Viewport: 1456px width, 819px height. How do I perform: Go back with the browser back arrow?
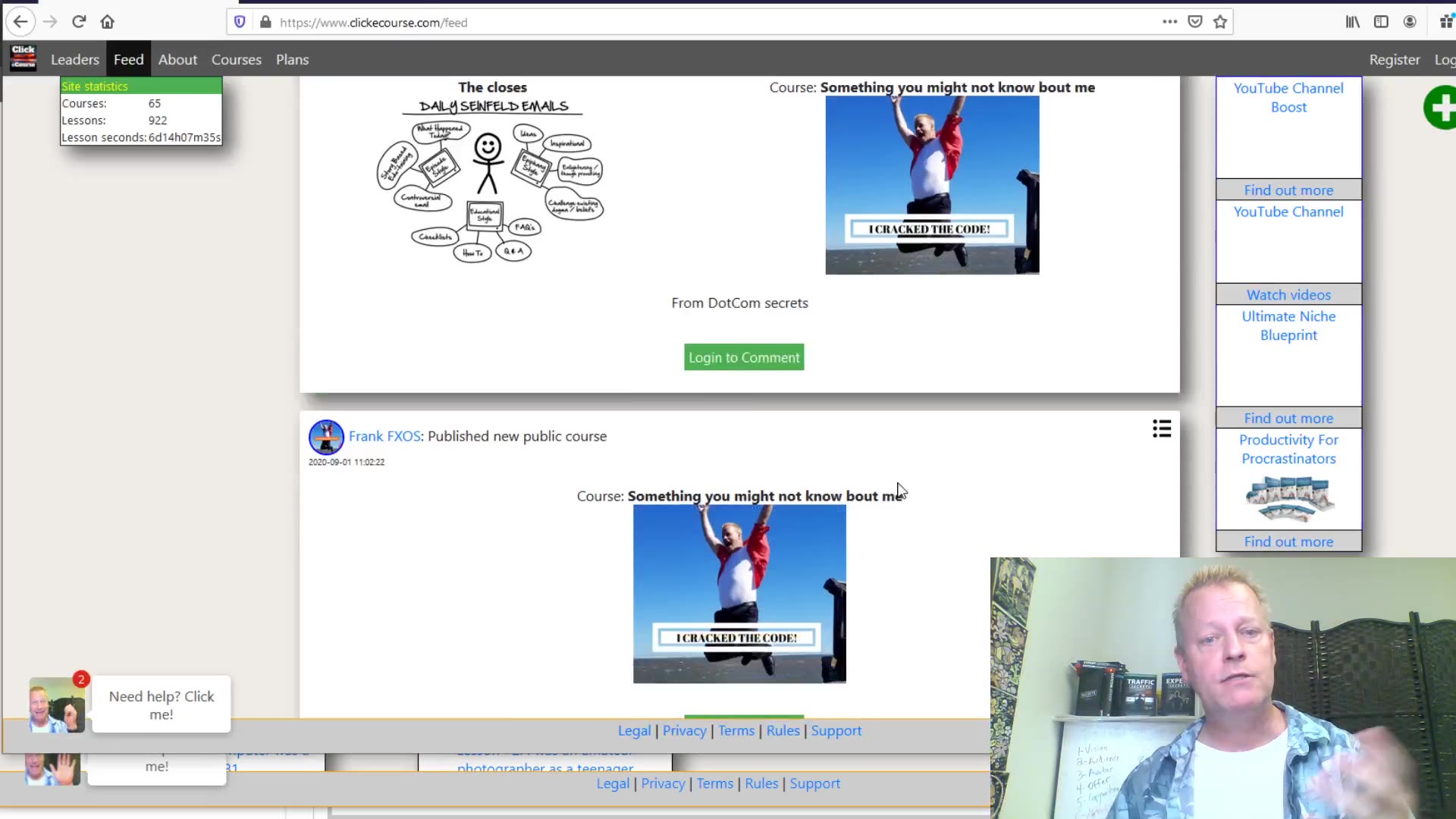[20, 22]
